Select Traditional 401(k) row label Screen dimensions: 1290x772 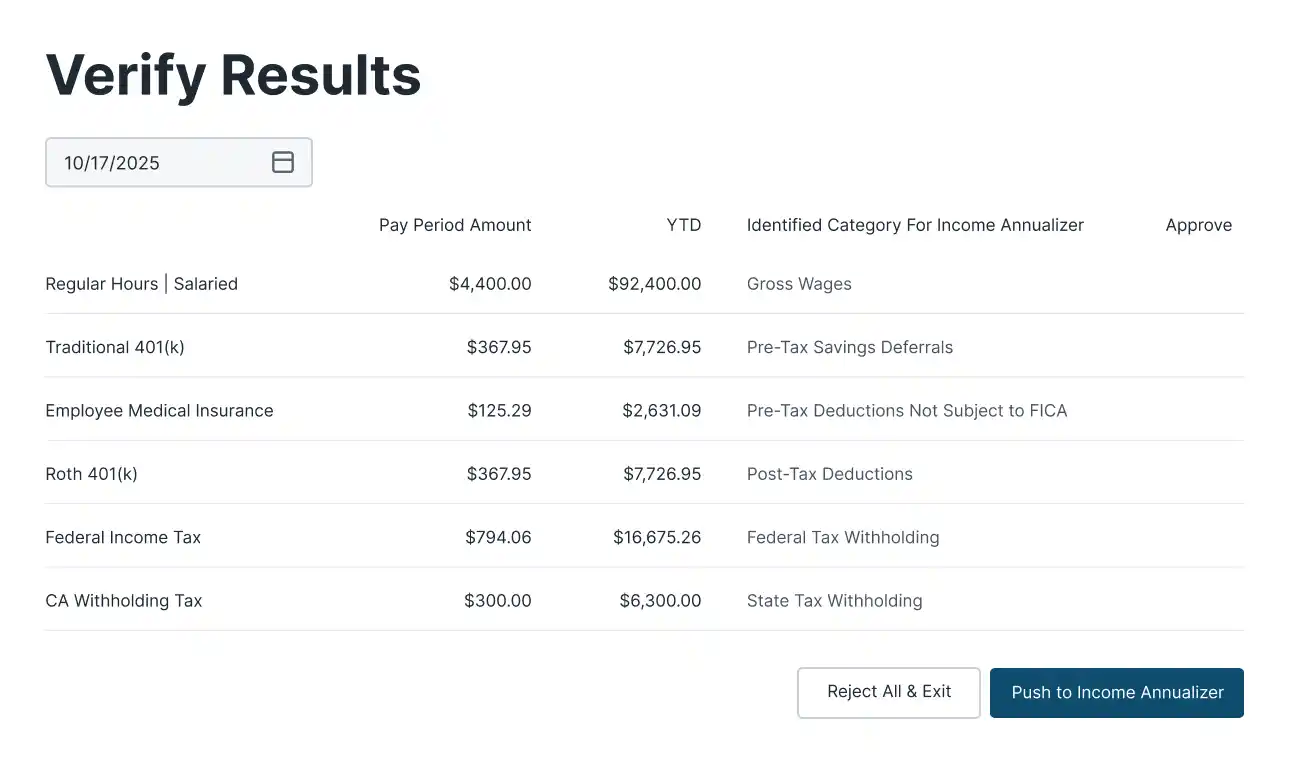pyautogui.click(x=115, y=347)
